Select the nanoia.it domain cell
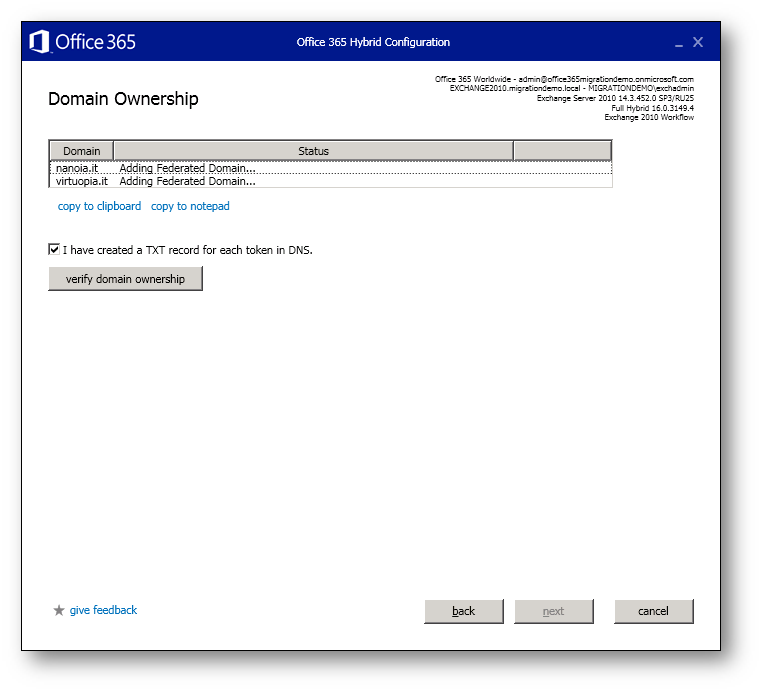This screenshot has height=693, width=763. [x=77, y=168]
